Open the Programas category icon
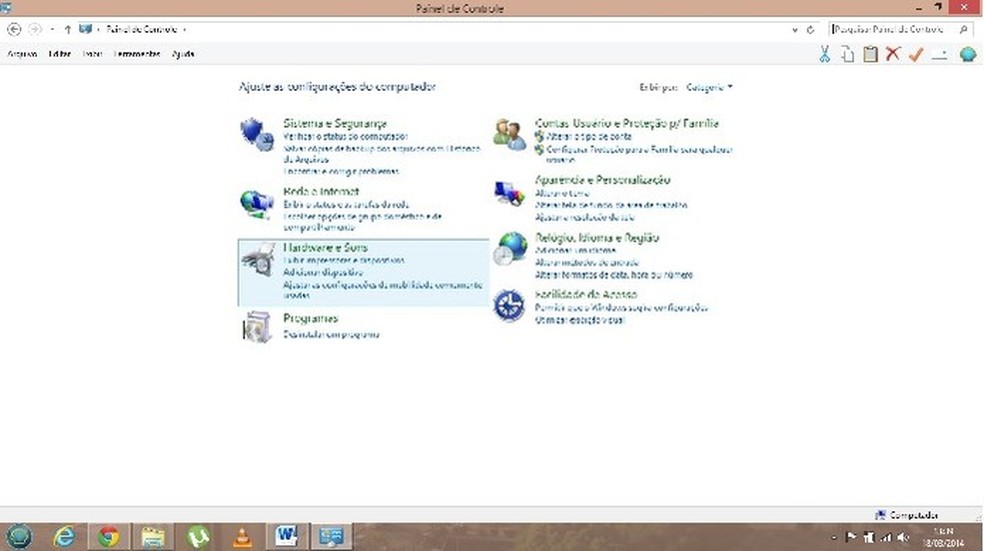The image size is (984, 551). (256, 326)
